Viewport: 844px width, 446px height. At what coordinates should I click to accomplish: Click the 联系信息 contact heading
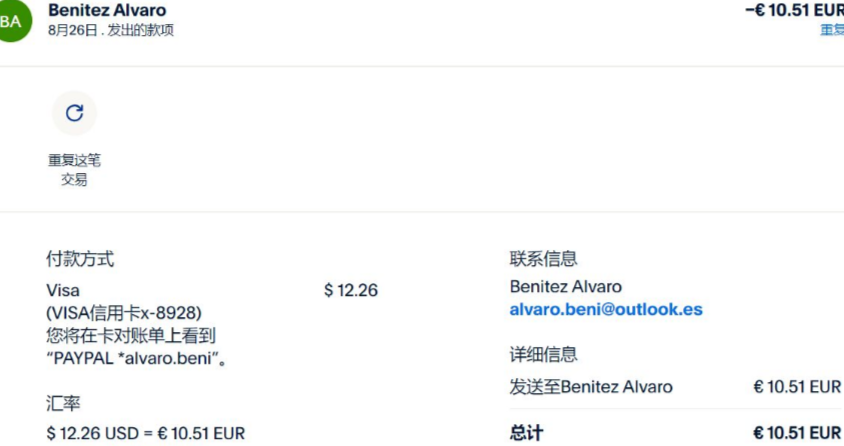coord(543,259)
